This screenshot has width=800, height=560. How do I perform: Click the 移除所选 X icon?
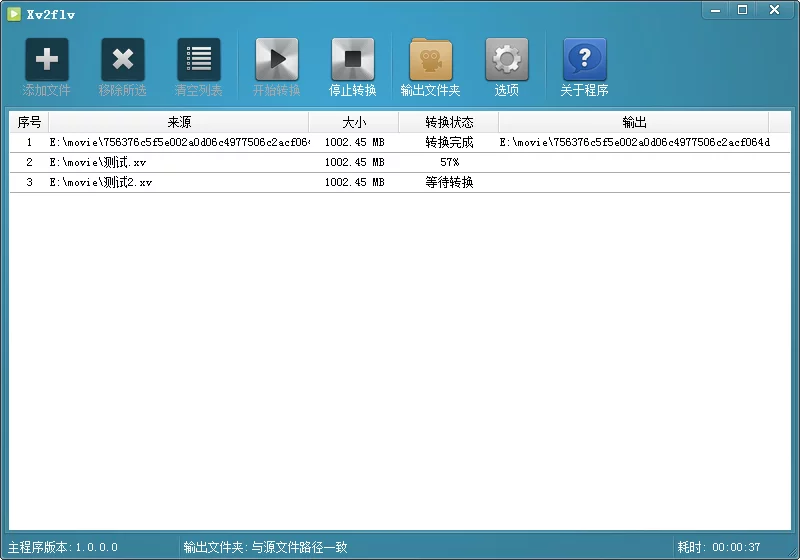coord(122,59)
